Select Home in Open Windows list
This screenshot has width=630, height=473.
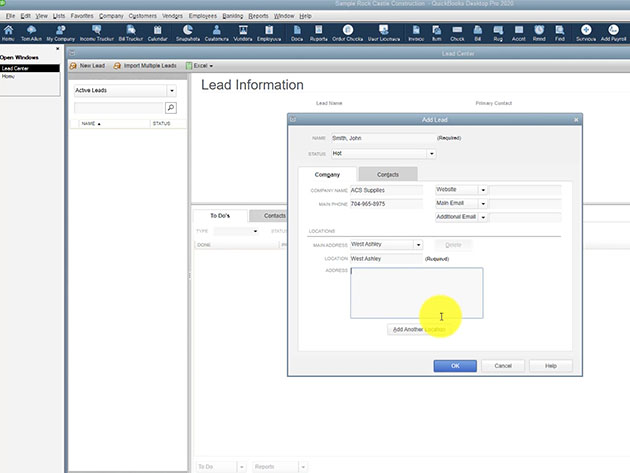30,76
